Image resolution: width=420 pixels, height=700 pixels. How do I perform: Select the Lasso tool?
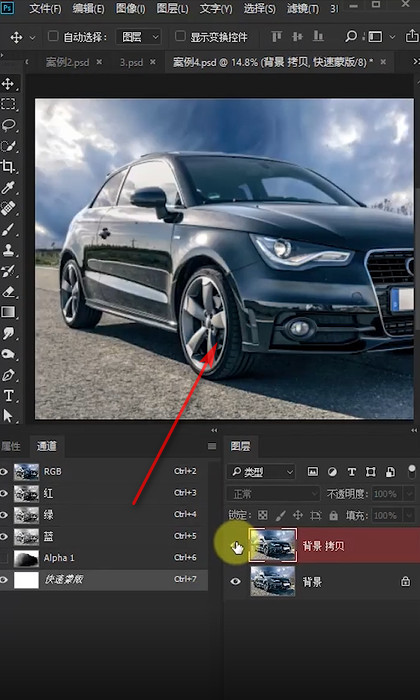tap(8, 125)
